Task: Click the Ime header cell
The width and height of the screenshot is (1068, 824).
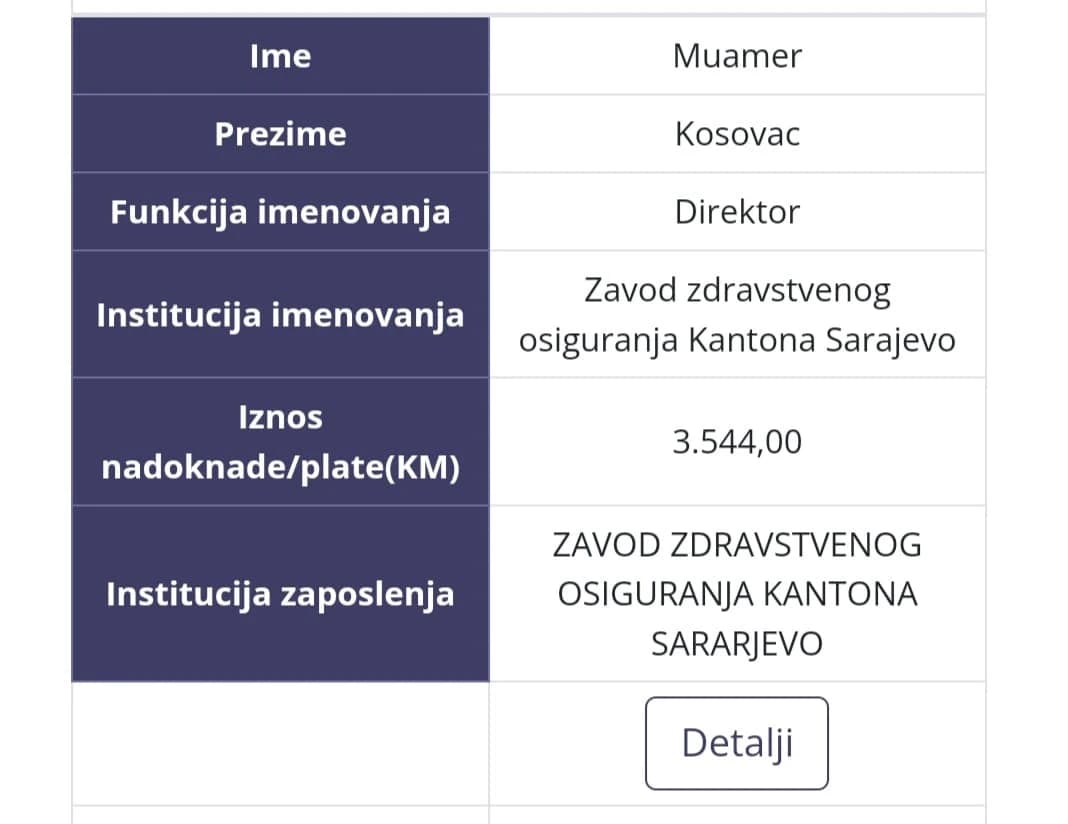Action: click(x=281, y=56)
